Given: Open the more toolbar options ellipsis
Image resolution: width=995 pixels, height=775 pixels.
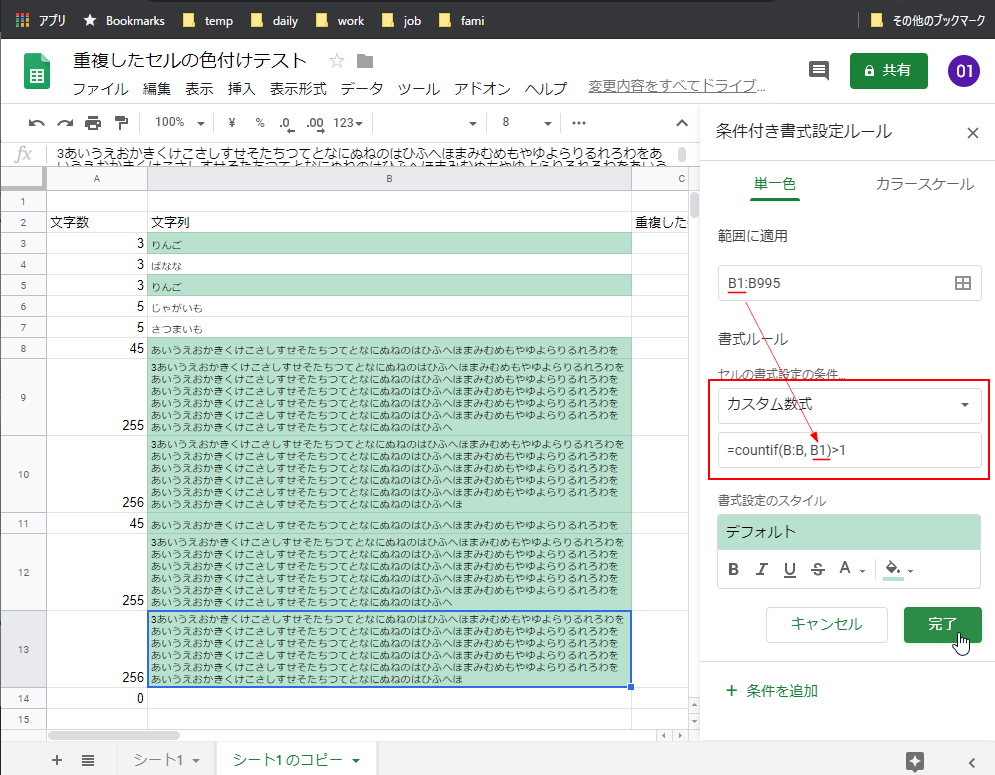Looking at the screenshot, I should (x=578, y=122).
